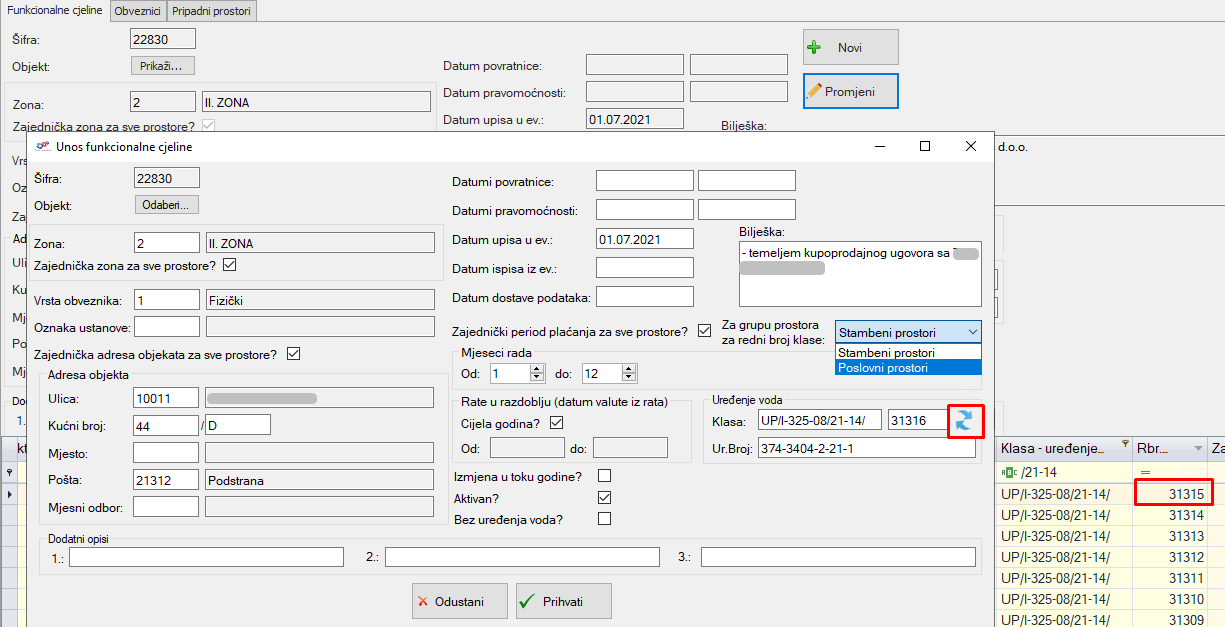Open the Rbr column header dropdown arrow
1225x627 pixels.
[1198, 449]
